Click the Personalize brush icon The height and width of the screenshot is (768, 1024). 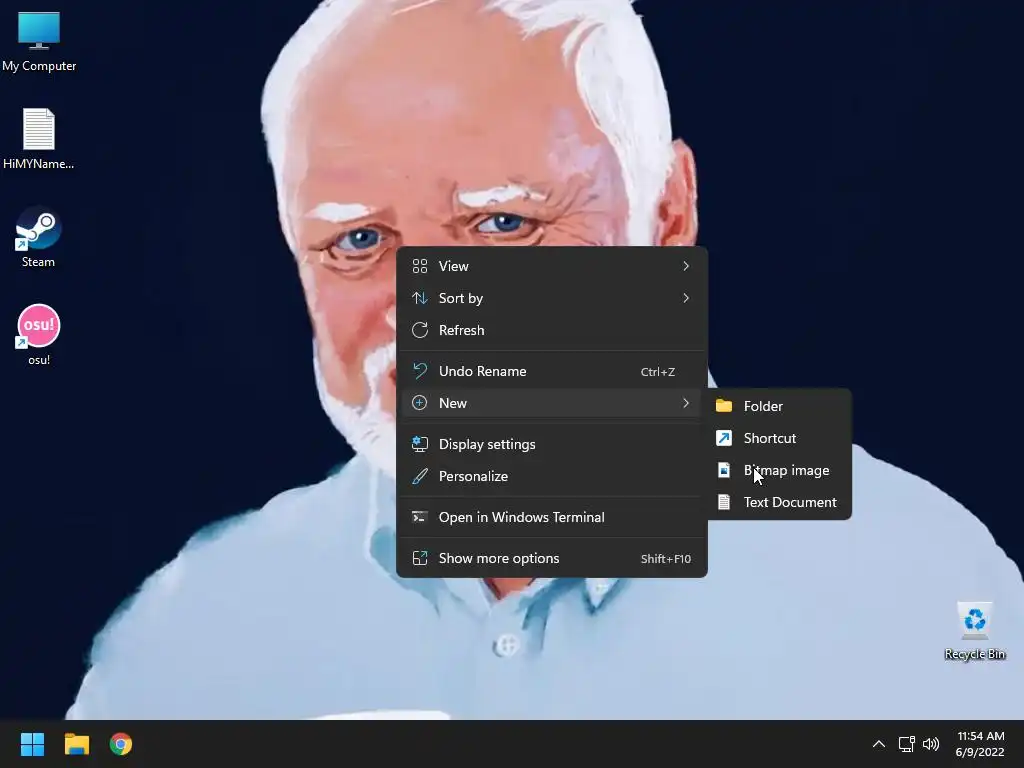pos(420,476)
